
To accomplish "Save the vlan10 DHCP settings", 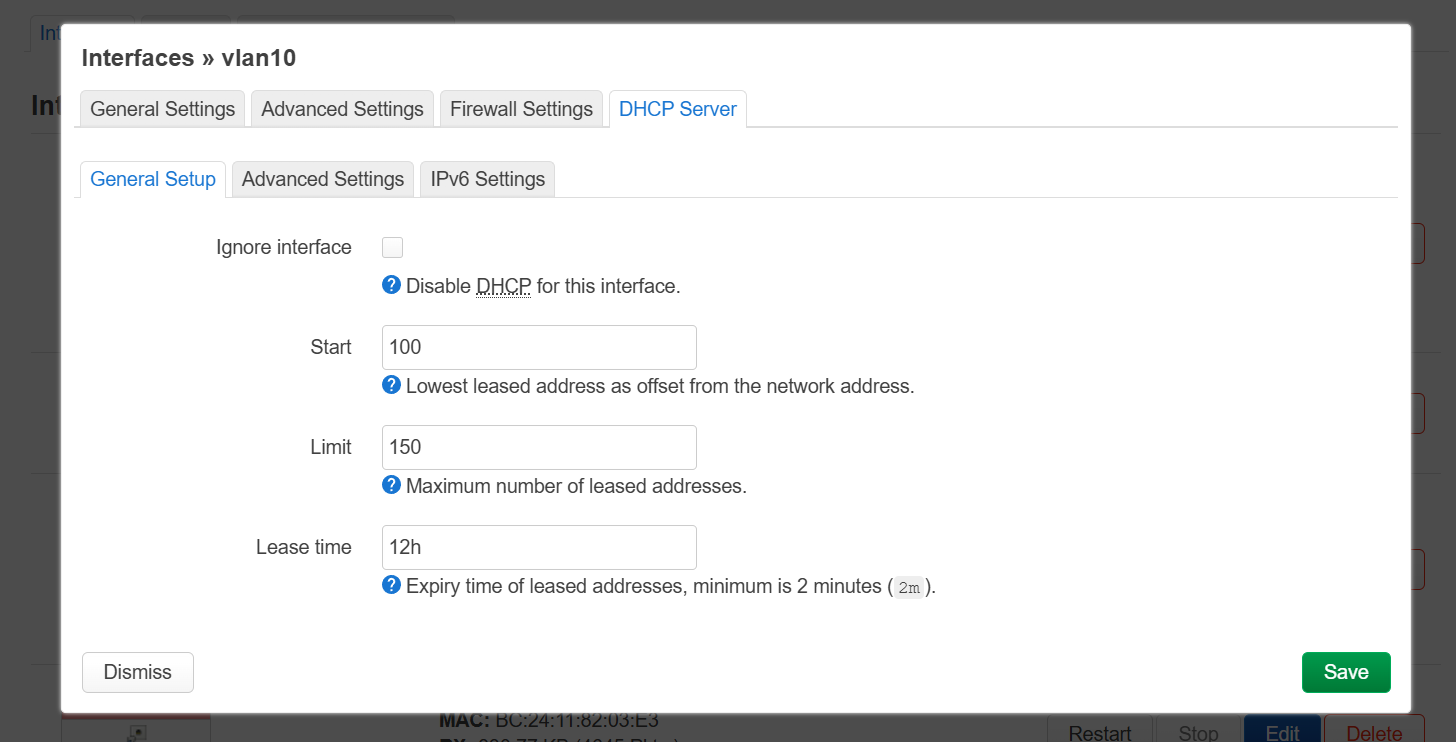I will tap(1346, 672).
